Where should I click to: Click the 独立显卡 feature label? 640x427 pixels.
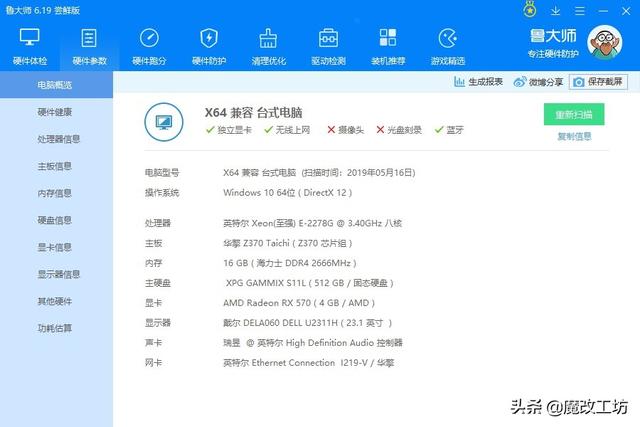click(x=235, y=130)
